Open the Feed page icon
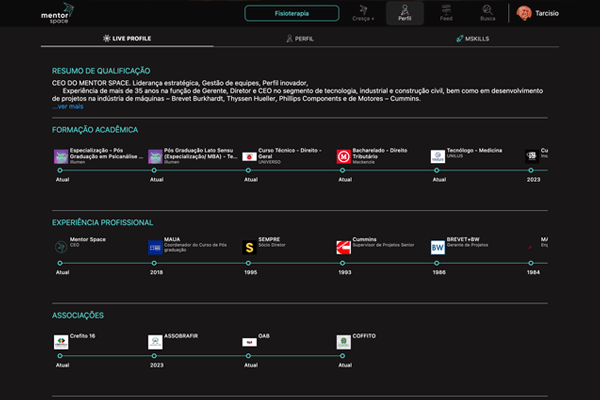The height and width of the screenshot is (400, 600). click(x=446, y=10)
